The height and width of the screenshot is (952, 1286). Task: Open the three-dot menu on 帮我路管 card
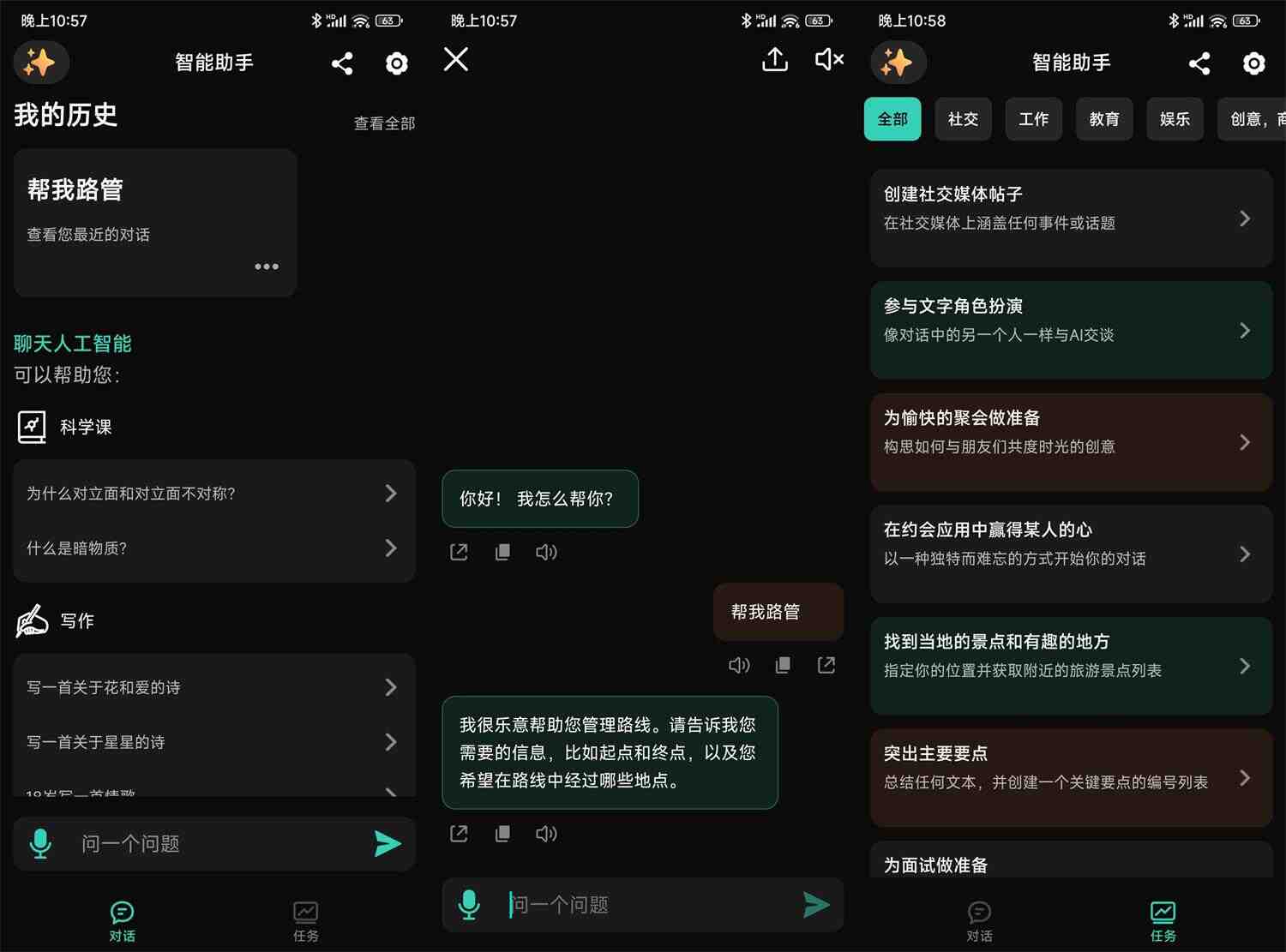coord(267,266)
